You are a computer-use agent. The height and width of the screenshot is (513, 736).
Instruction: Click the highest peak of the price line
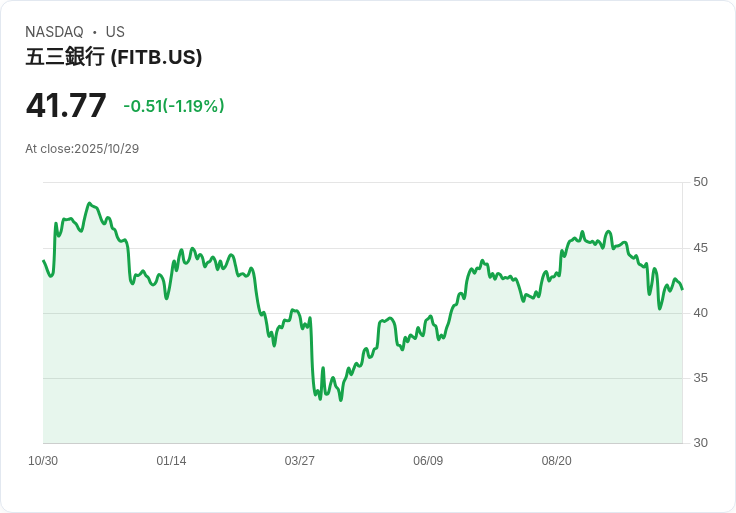click(89, 203)
